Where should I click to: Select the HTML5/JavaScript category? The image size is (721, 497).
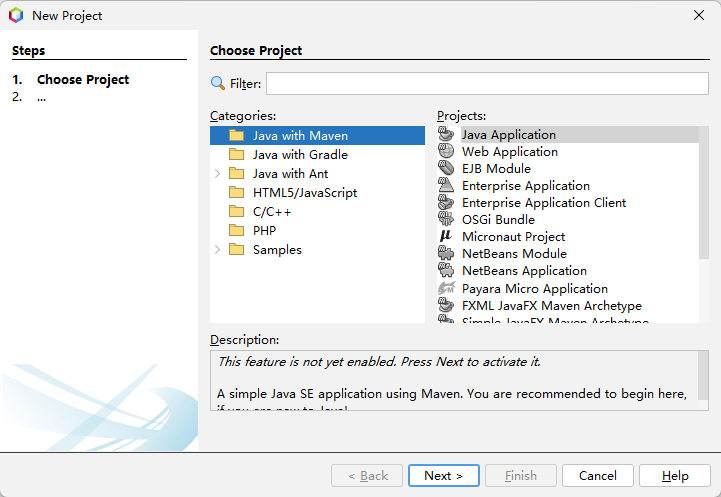click(304, 193)
